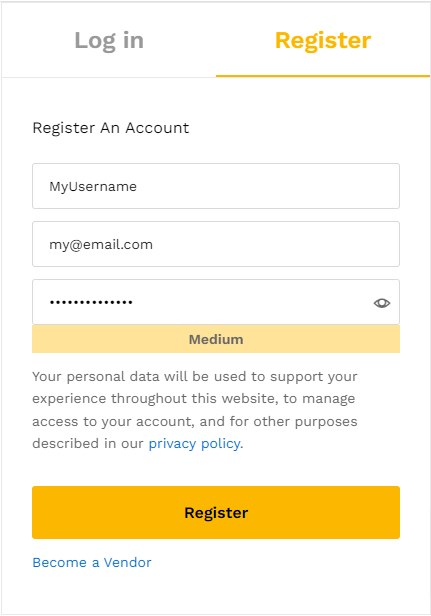
Task: Click the orange underline beneath Register tab
Action: 323,76
